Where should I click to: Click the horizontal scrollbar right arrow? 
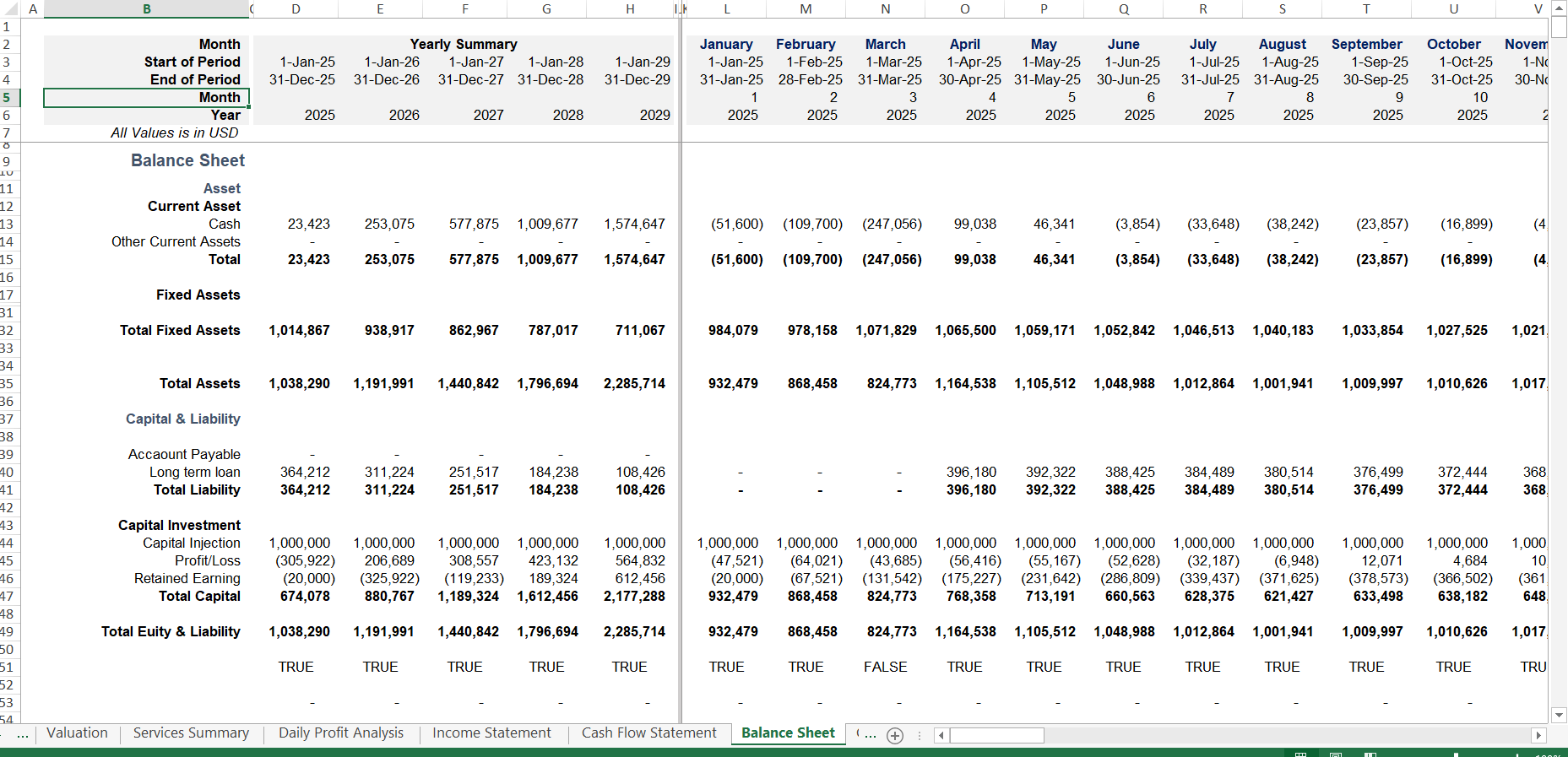tap(1538, 735)
